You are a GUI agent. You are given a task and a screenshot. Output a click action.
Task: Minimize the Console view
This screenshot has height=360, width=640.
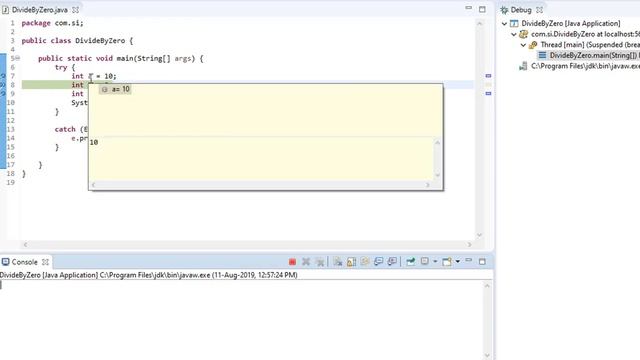(469, 260)
